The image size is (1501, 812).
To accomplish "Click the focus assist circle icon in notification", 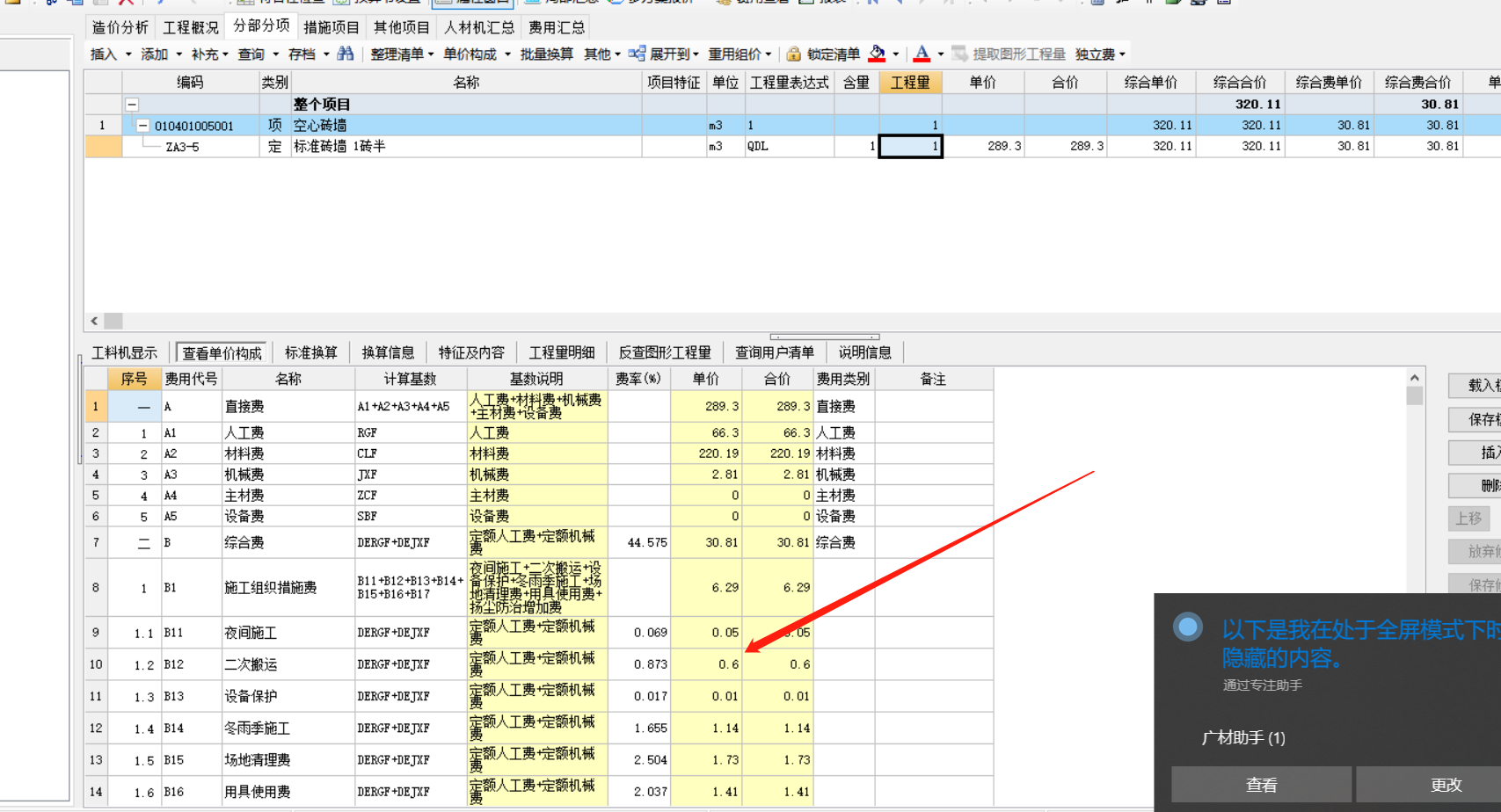I will [x=1188, y=627].
